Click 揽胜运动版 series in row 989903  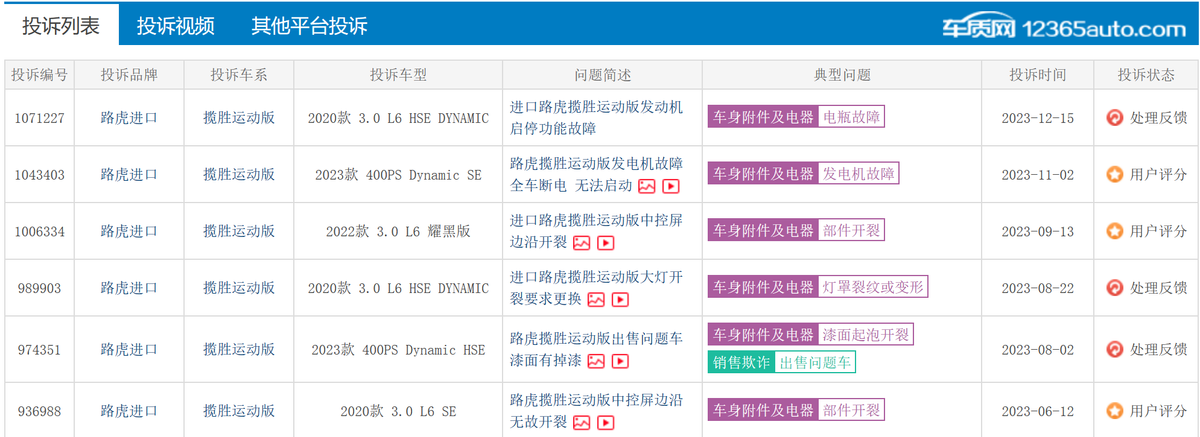tap(239, 288)
